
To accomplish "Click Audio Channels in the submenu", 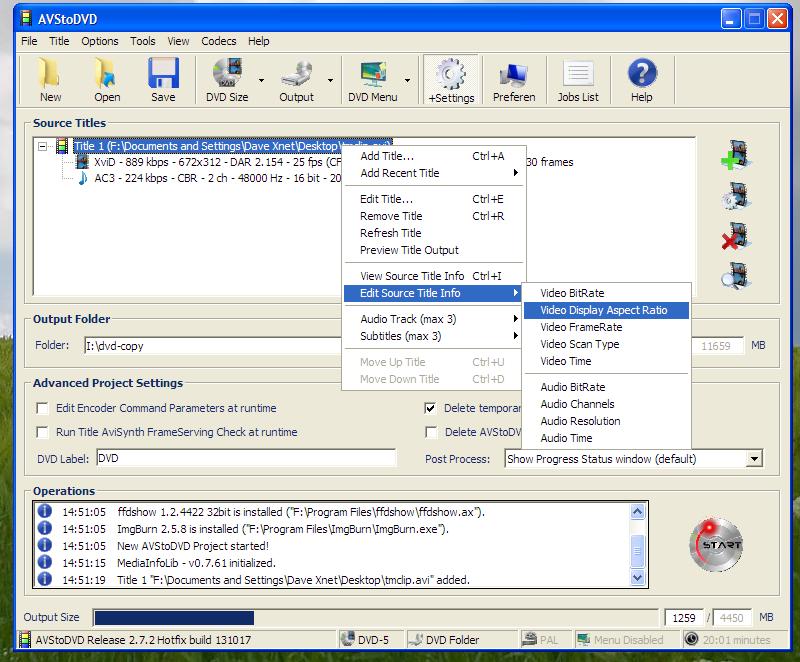I will (x=577, y=404).
